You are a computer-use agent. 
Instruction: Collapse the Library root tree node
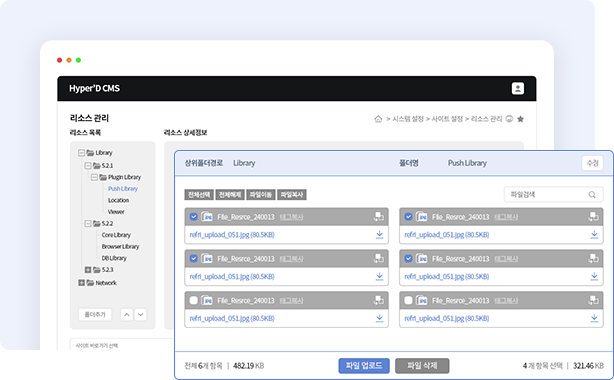(x=81, y=153)
